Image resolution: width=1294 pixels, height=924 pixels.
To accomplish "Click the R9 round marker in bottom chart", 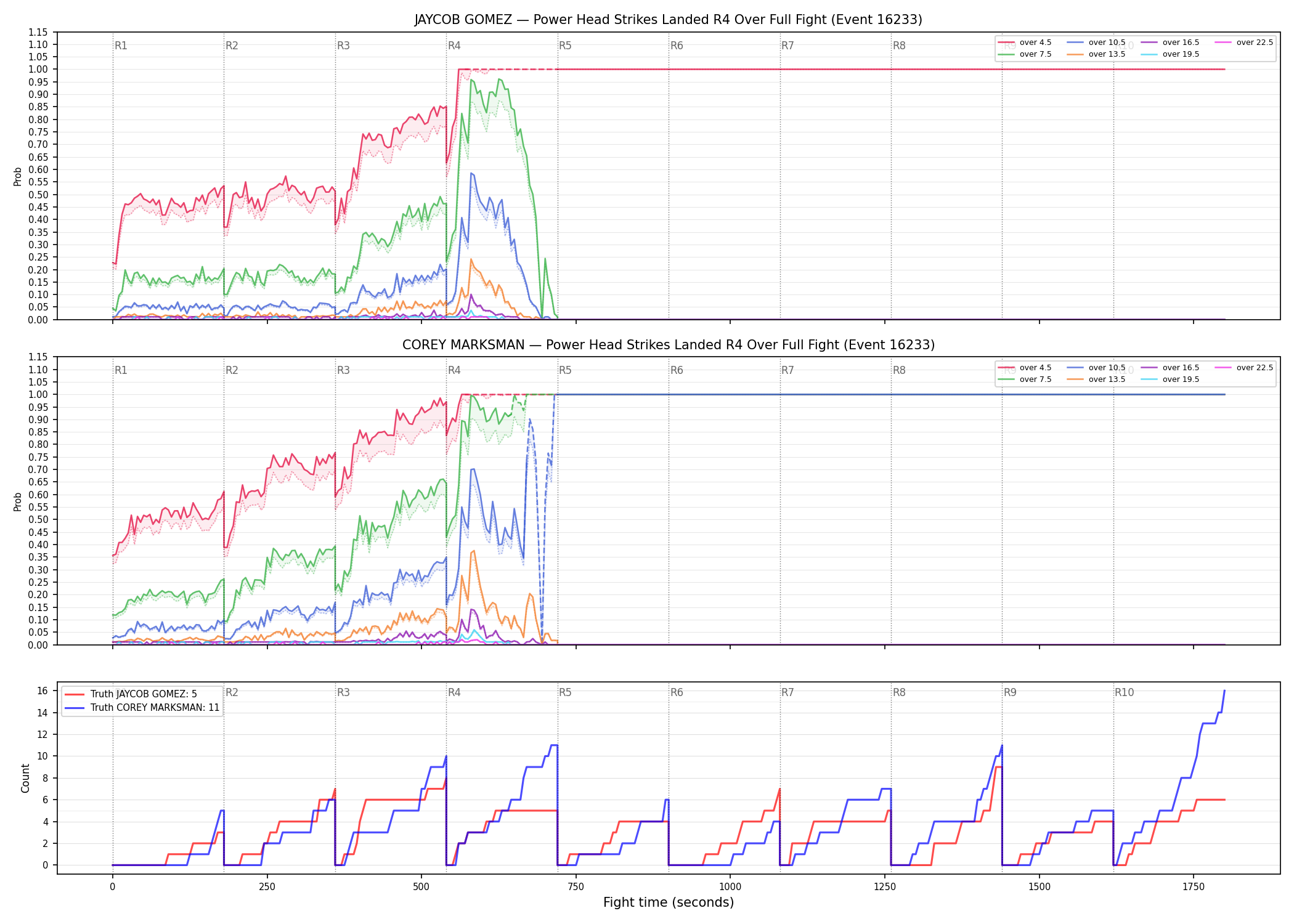I will tap(1010, 692).
